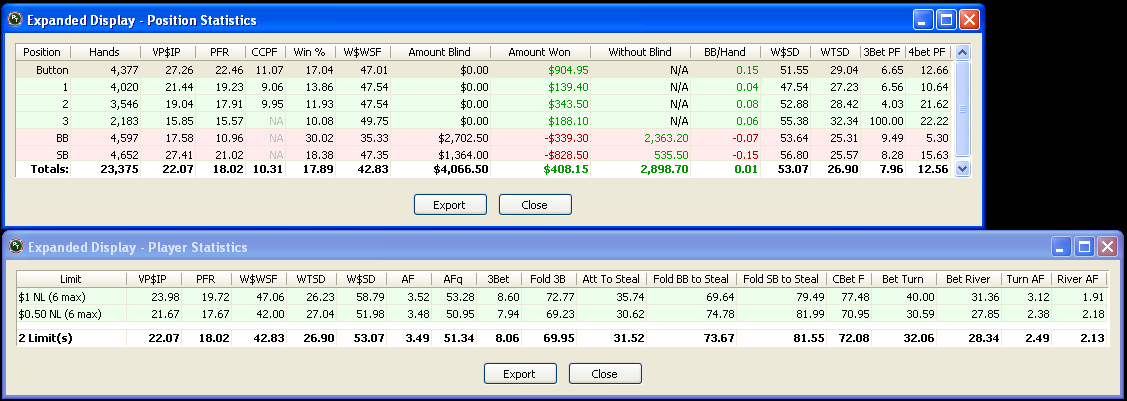Sort by River AF column header
The height and width of the screenshot is (401, 1127).
point(1078,279)
